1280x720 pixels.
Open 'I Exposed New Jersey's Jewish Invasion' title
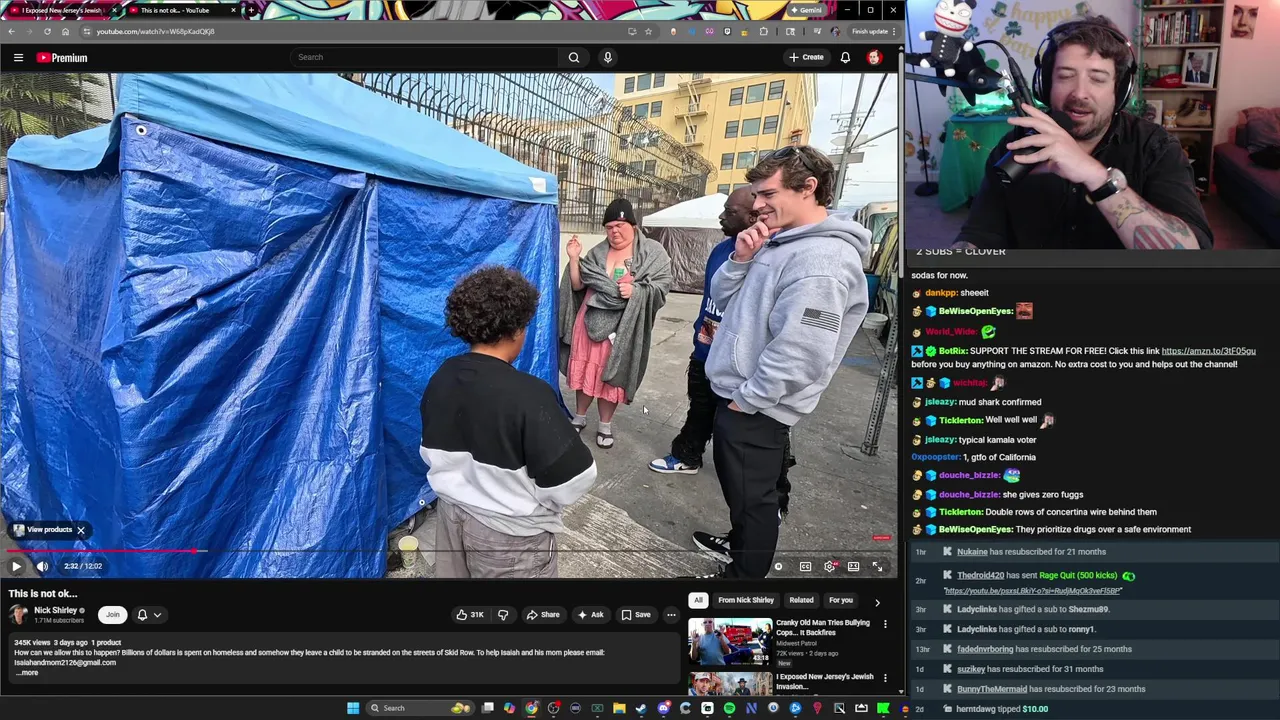tap(825, 682)
